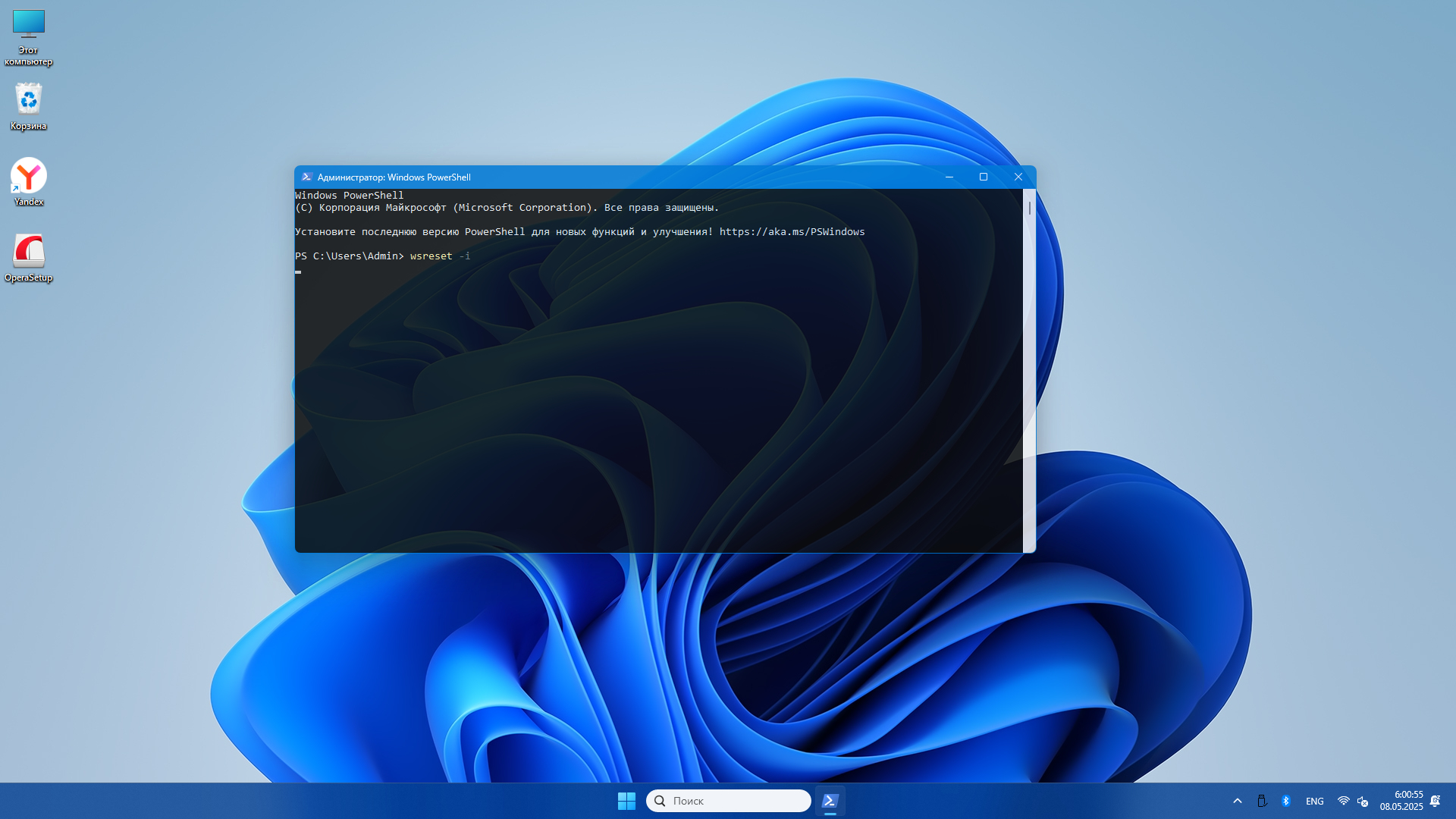Viewport: 1456px width, 819px height.
Task: Select the Этот компьютер desktop icon
Action: click(x=29, y=24)
